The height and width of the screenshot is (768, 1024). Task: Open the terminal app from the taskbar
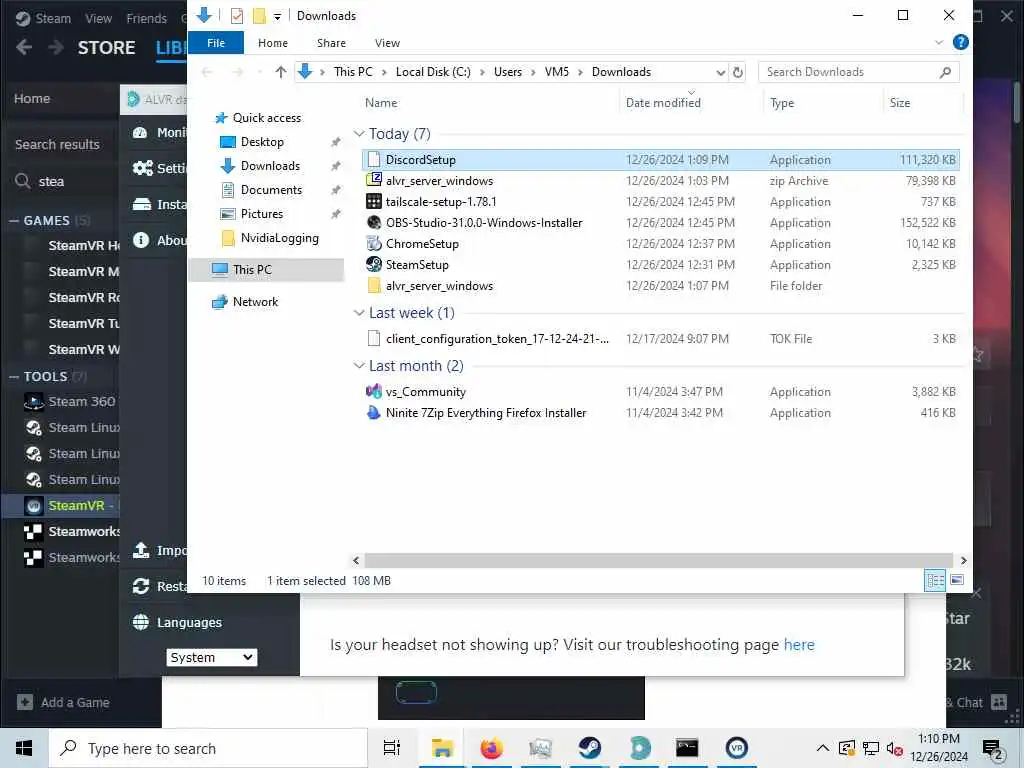point(687,748)
